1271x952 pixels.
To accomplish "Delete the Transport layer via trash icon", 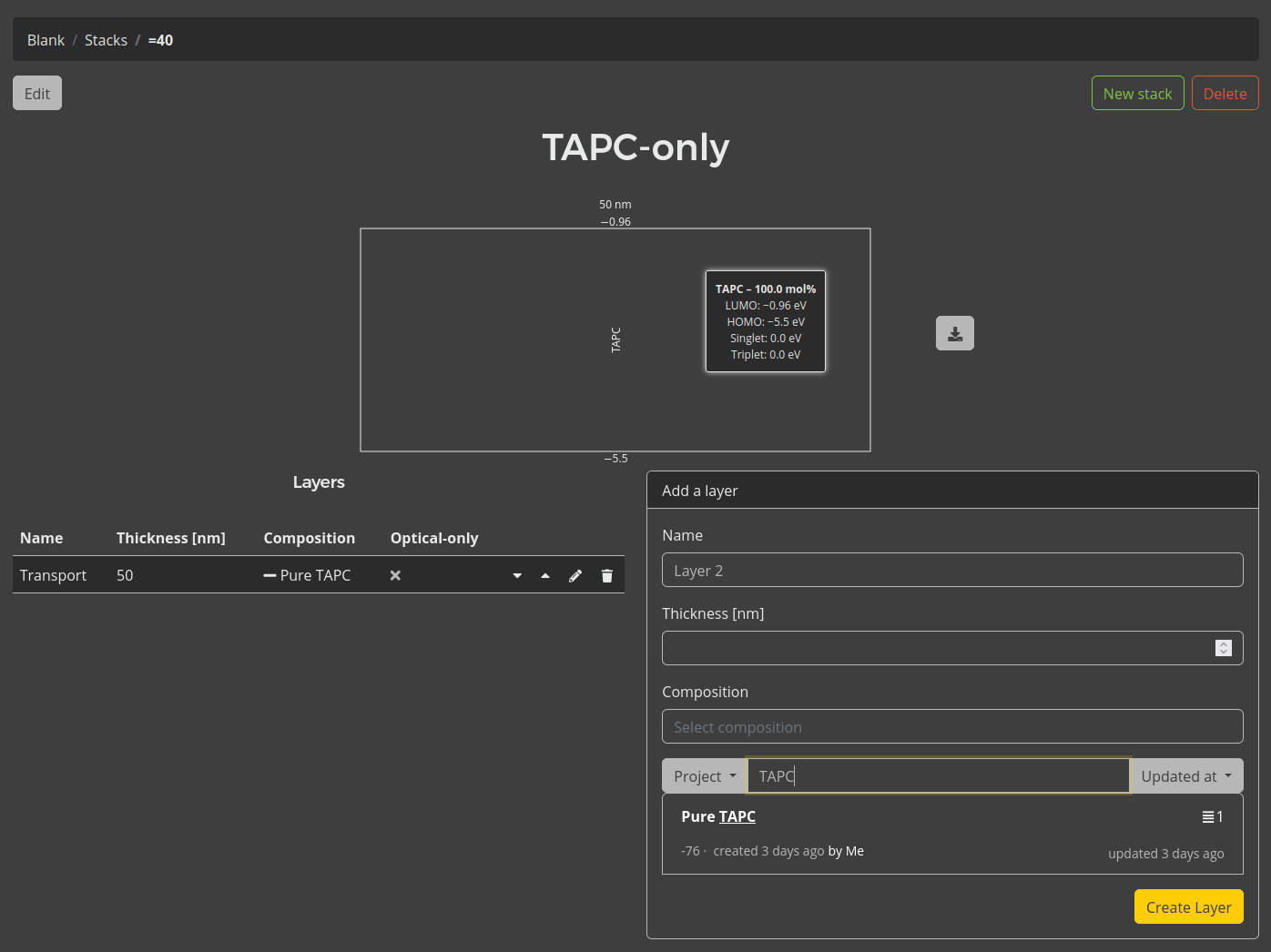I will click(x=607, y=576).
